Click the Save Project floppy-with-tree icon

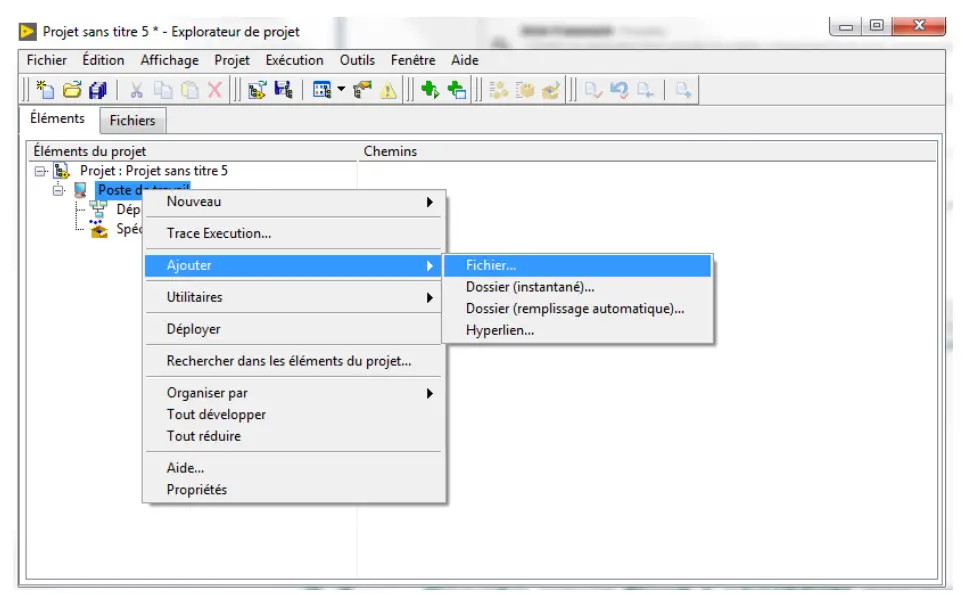[283, 90]
